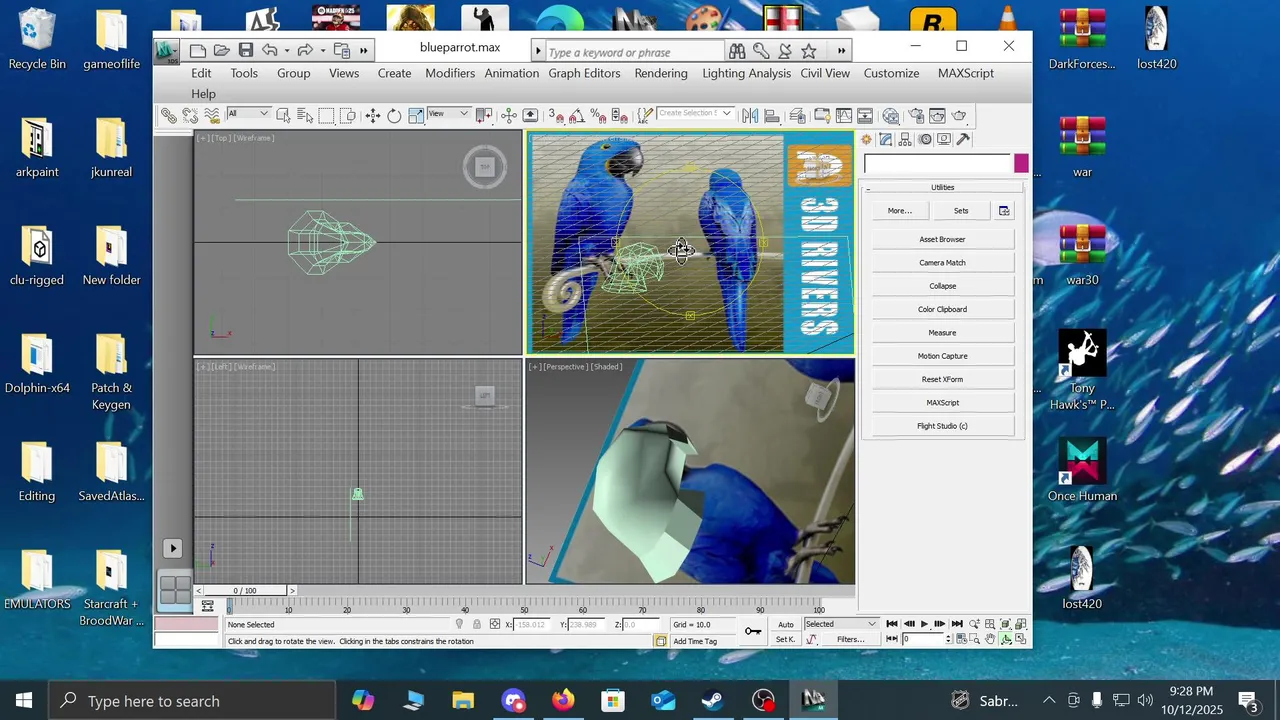
Task: Expand the Redo history arrow
Action: click(323, 51)
